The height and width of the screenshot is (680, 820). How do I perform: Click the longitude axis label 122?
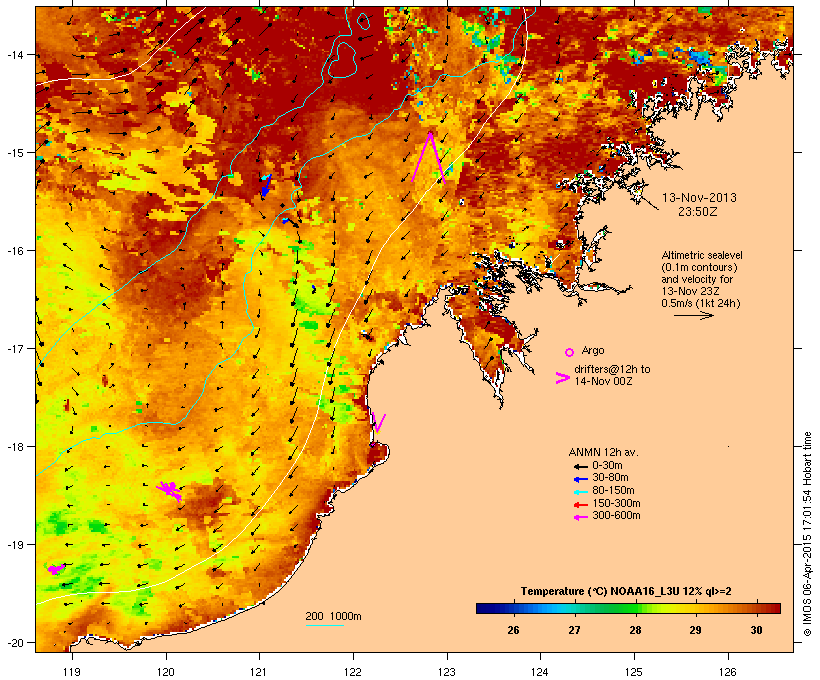[353, 672]
